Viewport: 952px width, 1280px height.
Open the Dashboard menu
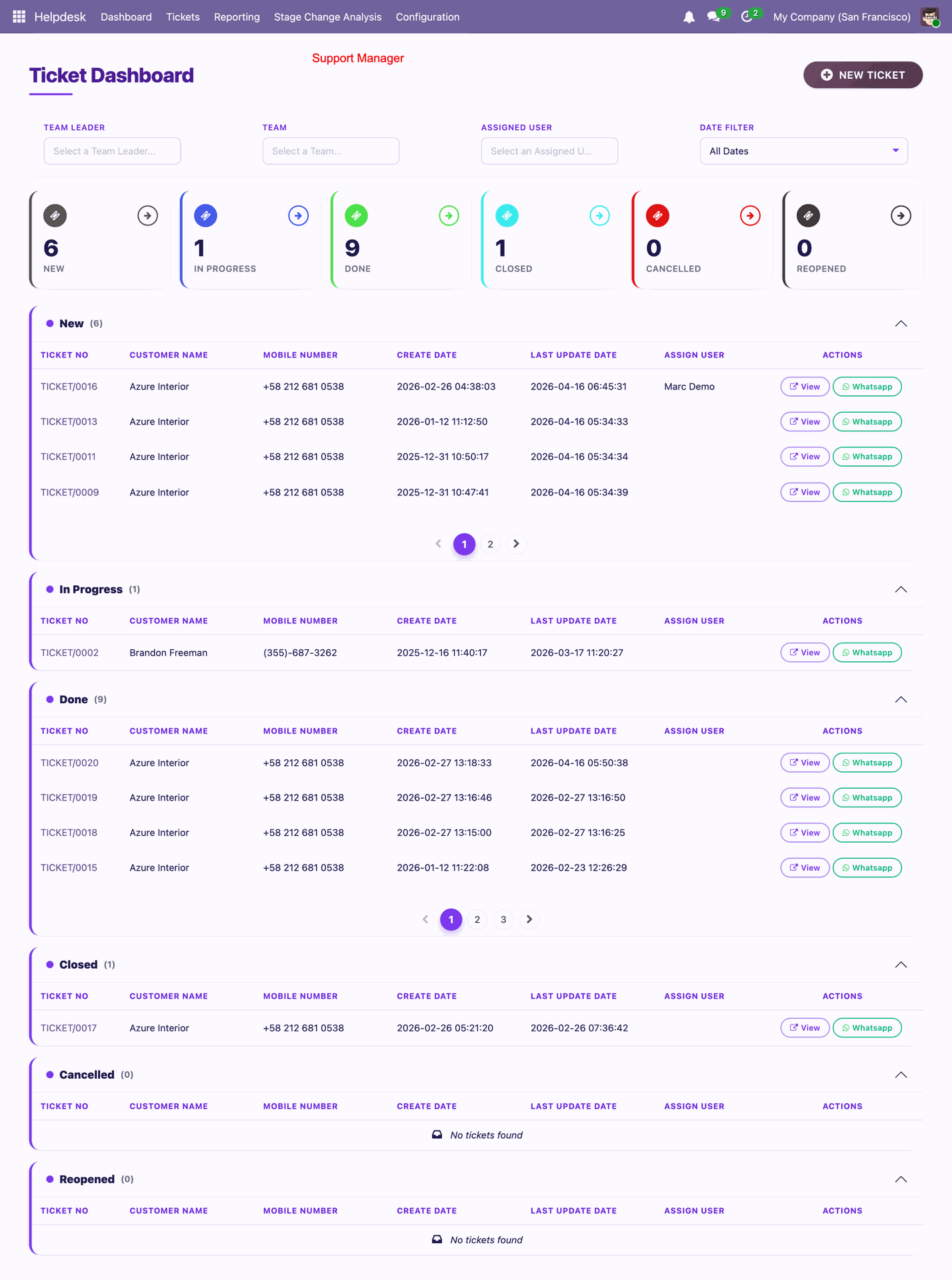(x=126, y=17)
